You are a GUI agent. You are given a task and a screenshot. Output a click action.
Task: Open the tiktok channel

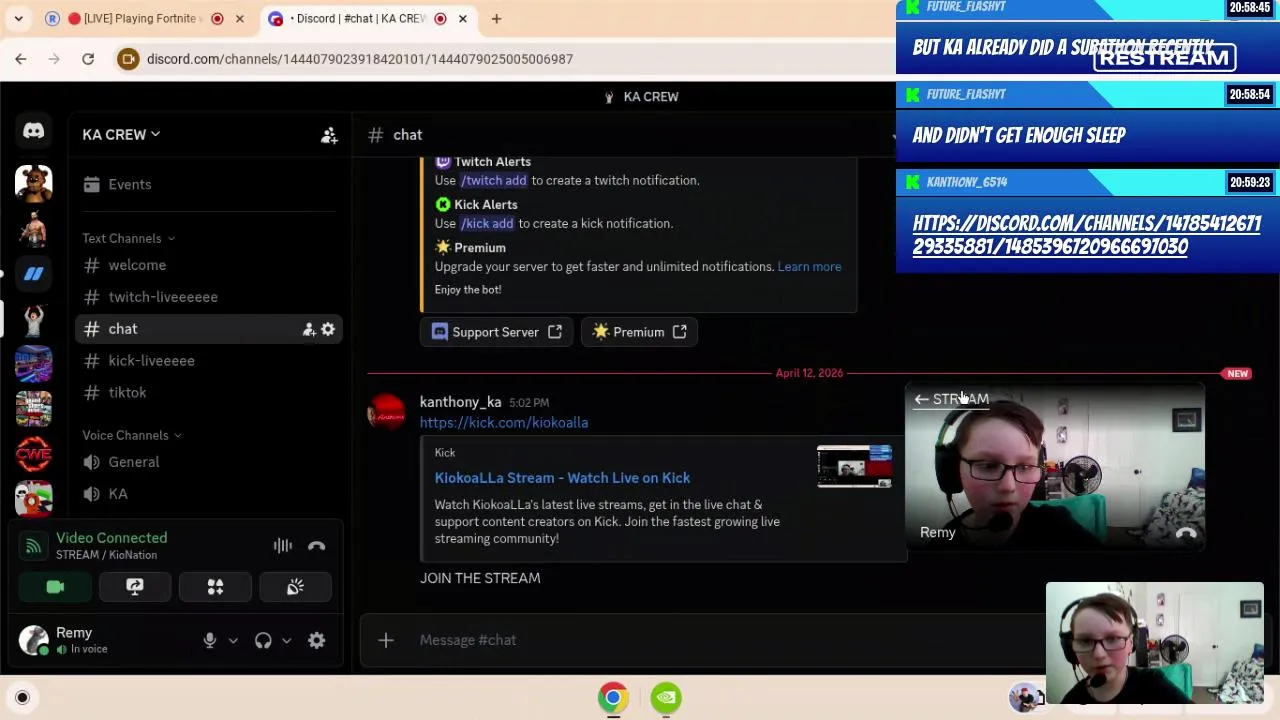click(127, 393)
